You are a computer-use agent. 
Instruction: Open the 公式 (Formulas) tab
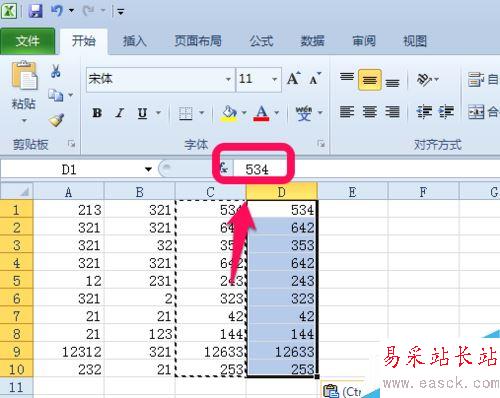pyautogui.click(x=261, y=41)
